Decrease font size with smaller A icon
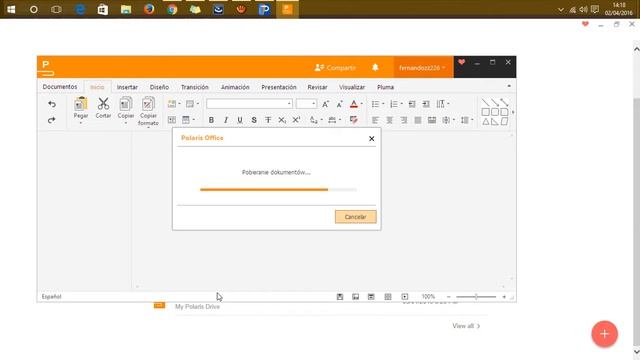The height and width of the screenshot is (360, 640). tap(340, 104)
